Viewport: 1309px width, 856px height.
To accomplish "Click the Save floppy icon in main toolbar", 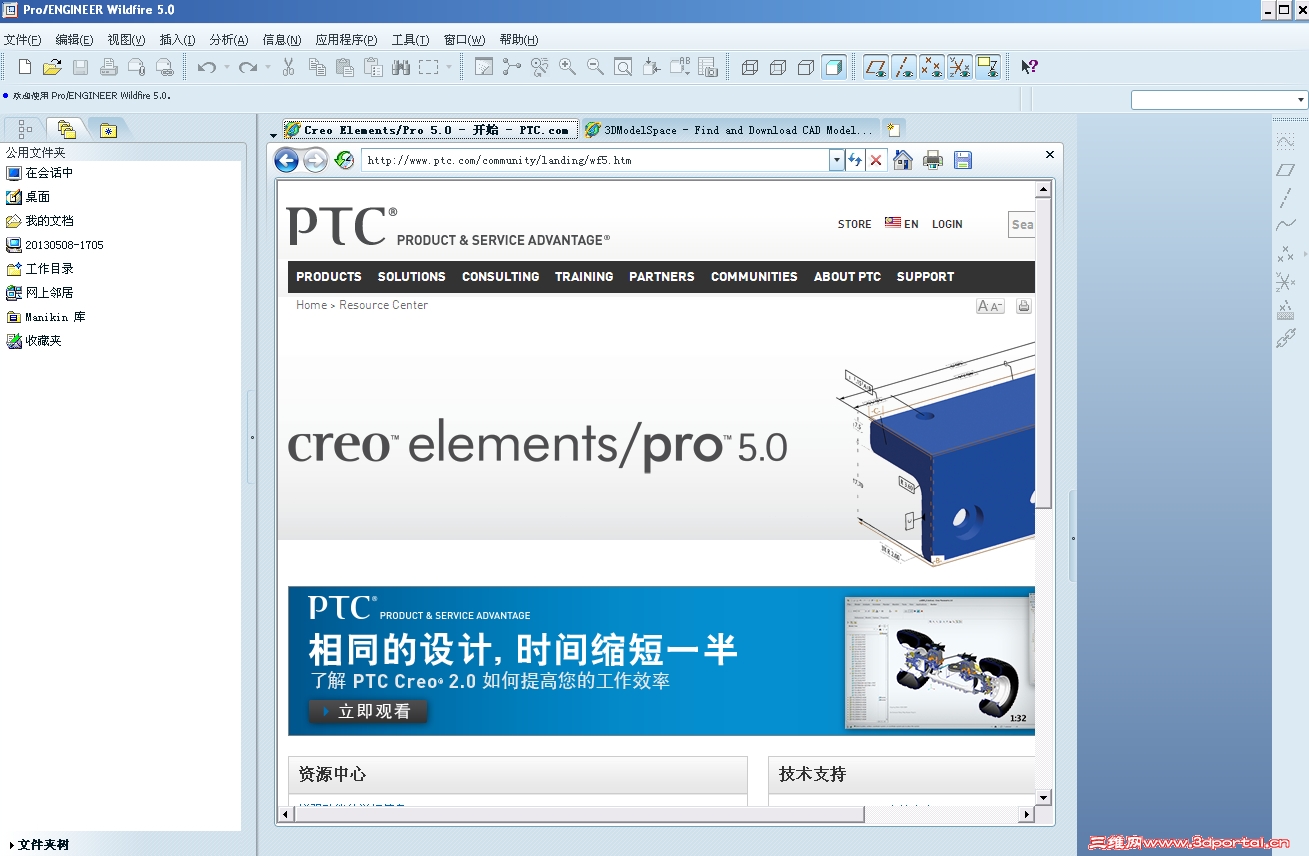I will click(80, 67).
